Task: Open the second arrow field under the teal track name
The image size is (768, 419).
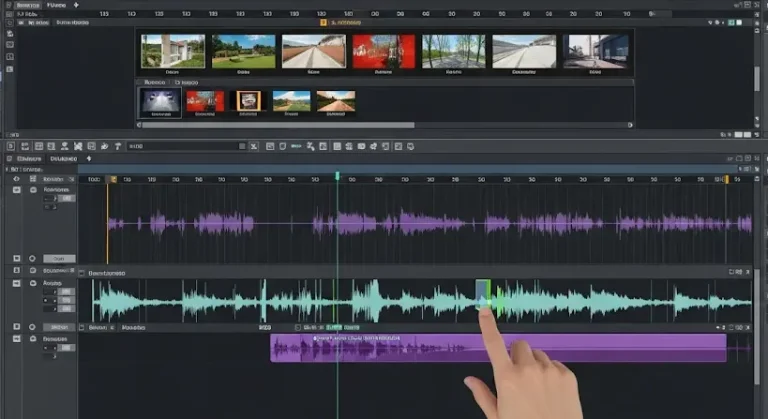Action: [50, 300]
